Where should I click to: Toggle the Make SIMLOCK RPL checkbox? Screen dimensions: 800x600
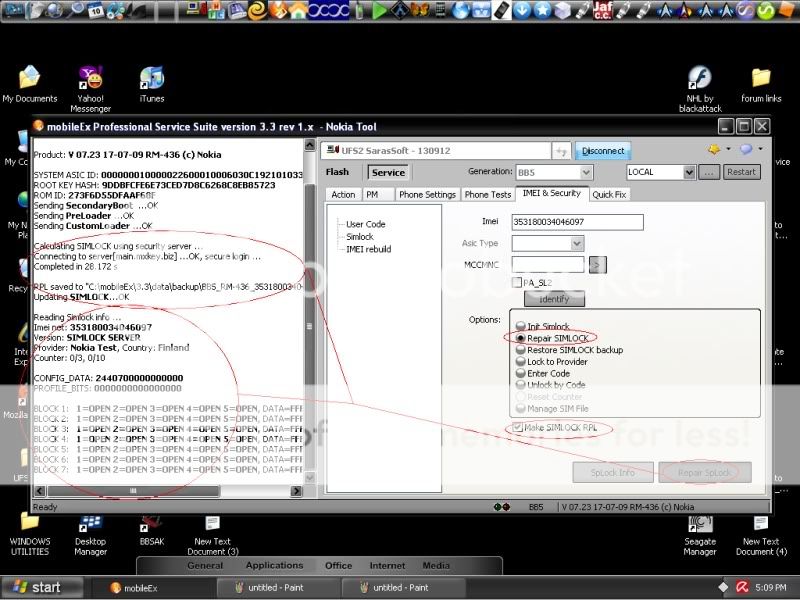click(x=517, y=428)
